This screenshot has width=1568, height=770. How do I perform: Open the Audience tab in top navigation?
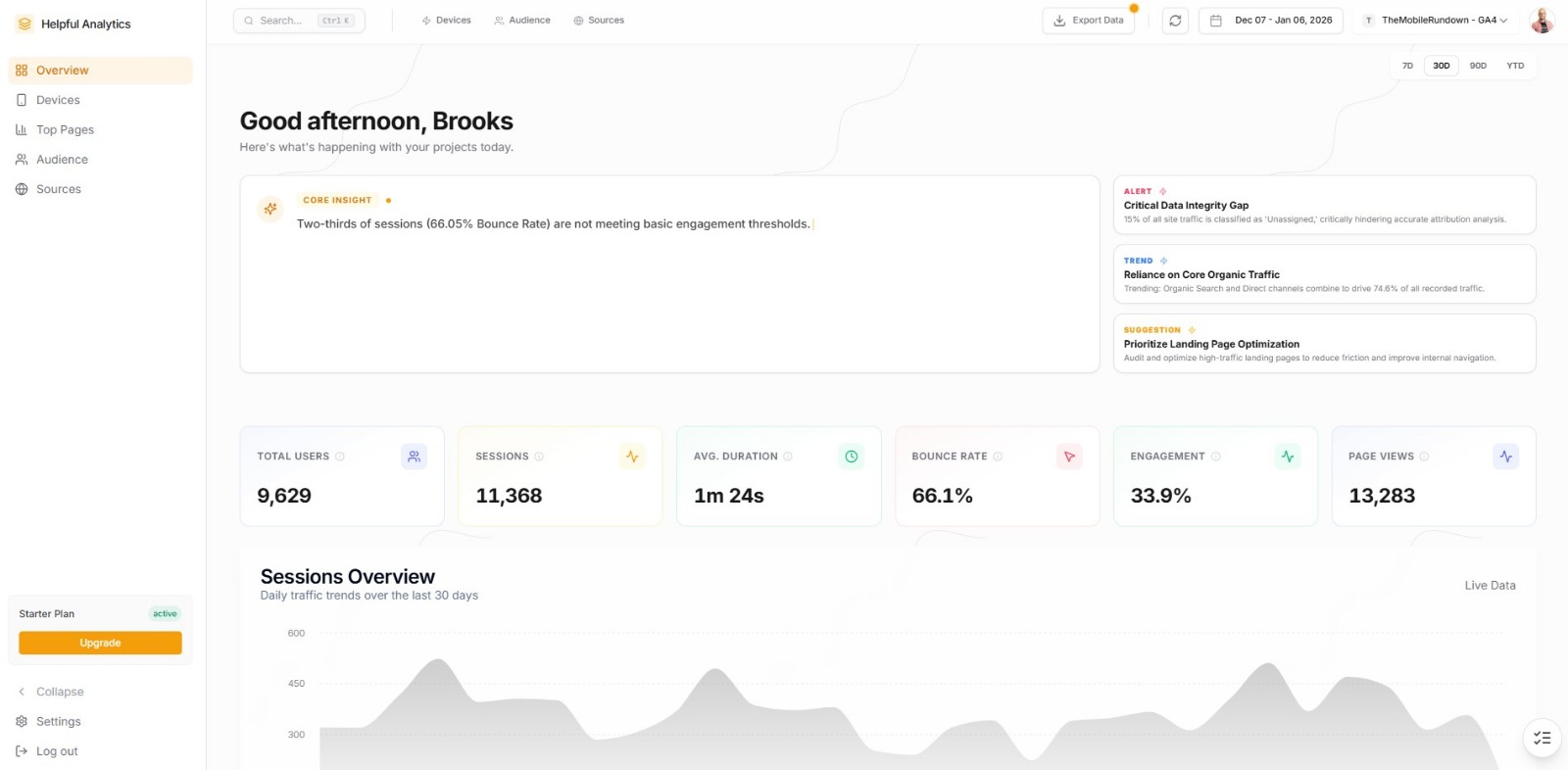(522, 21)
